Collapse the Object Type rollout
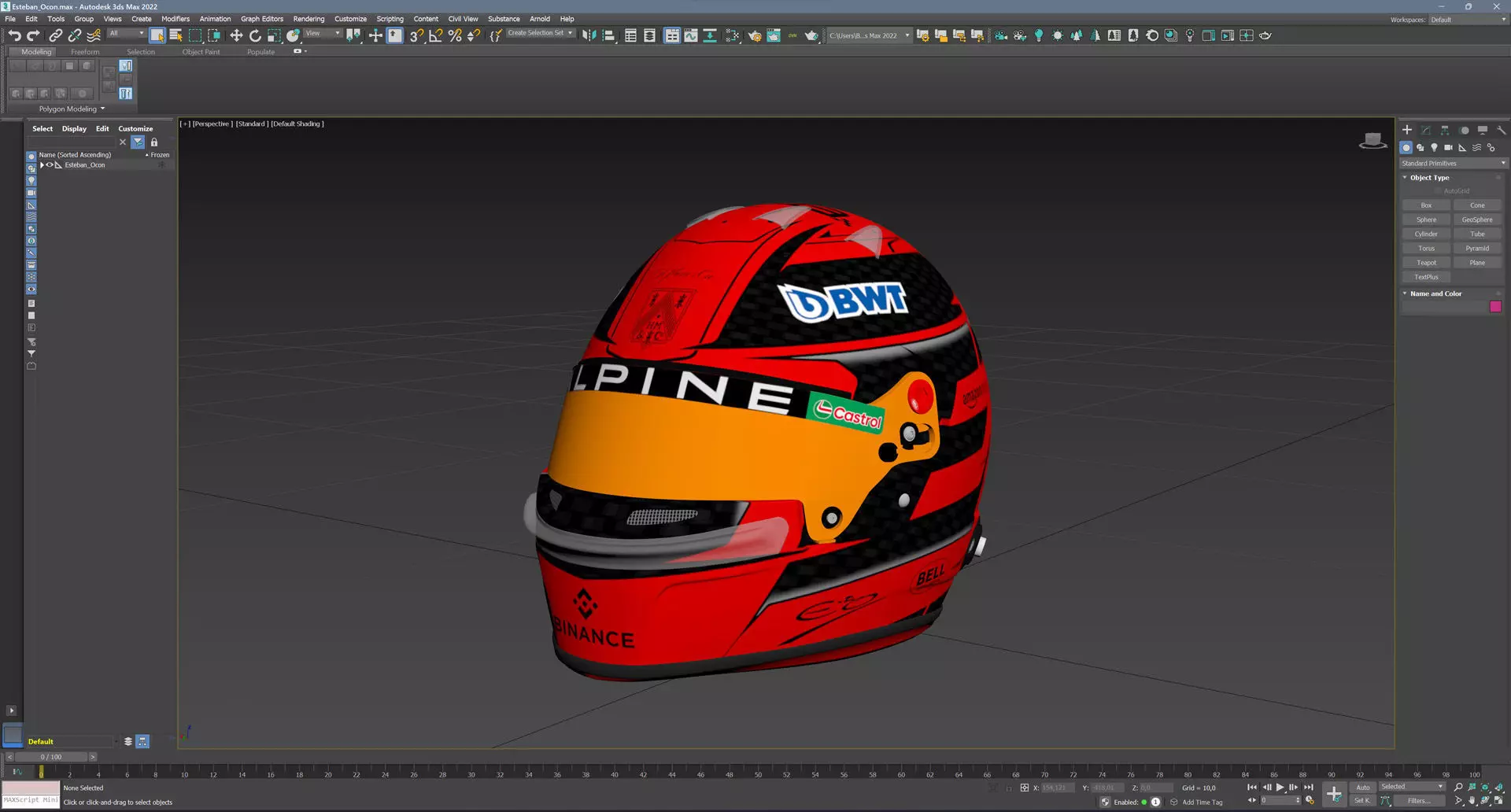Image resolution: width=1511 pixels, height=812 pixels. [x=1429, y=178]
